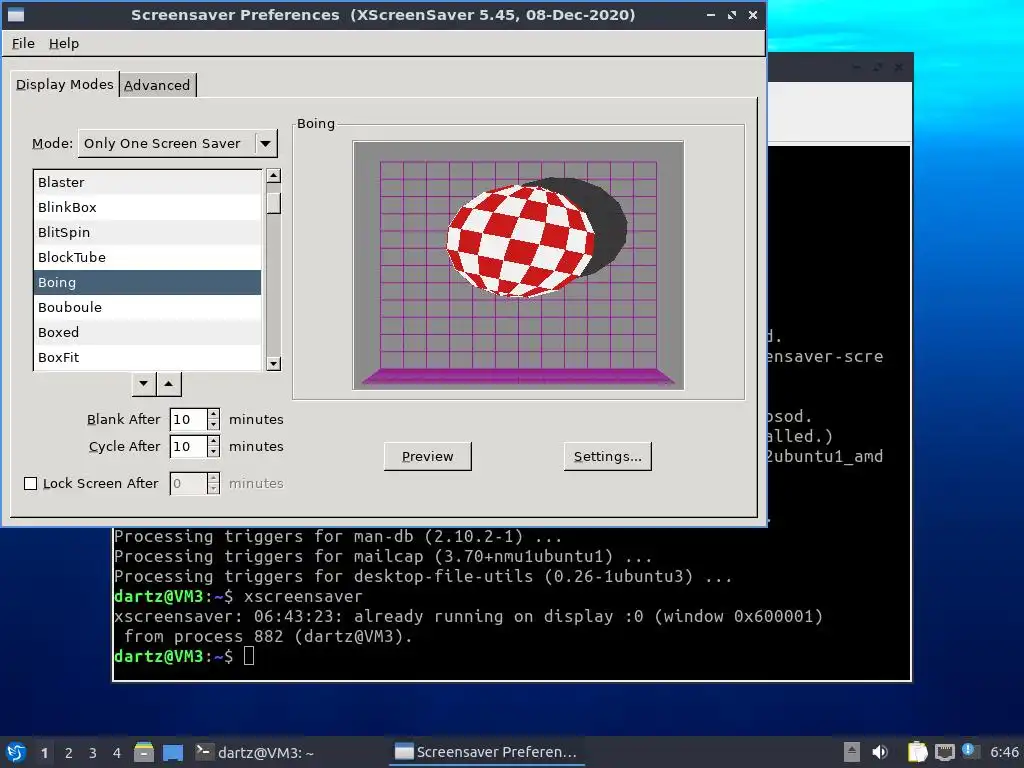Screen dimensions: 1024x768
Task: Open the clipboard manager tray icon
Action: (x=917, y=752)
